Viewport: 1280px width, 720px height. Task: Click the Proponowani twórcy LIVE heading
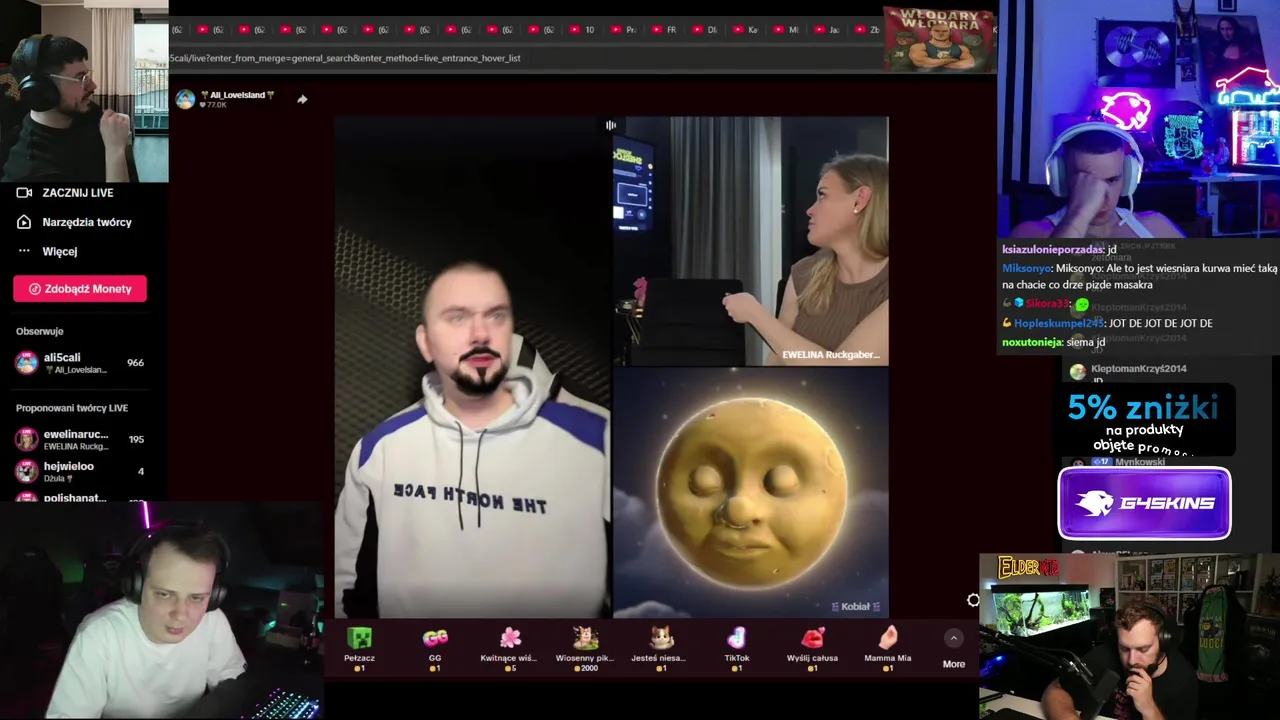(72, 408)
